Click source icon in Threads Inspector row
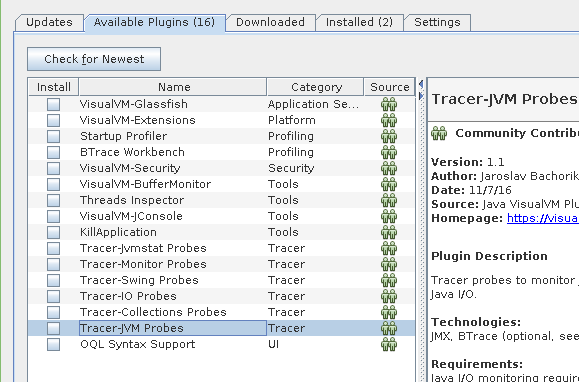The width and height of the screenshot is (579, 382). click(x=389, y=200)
